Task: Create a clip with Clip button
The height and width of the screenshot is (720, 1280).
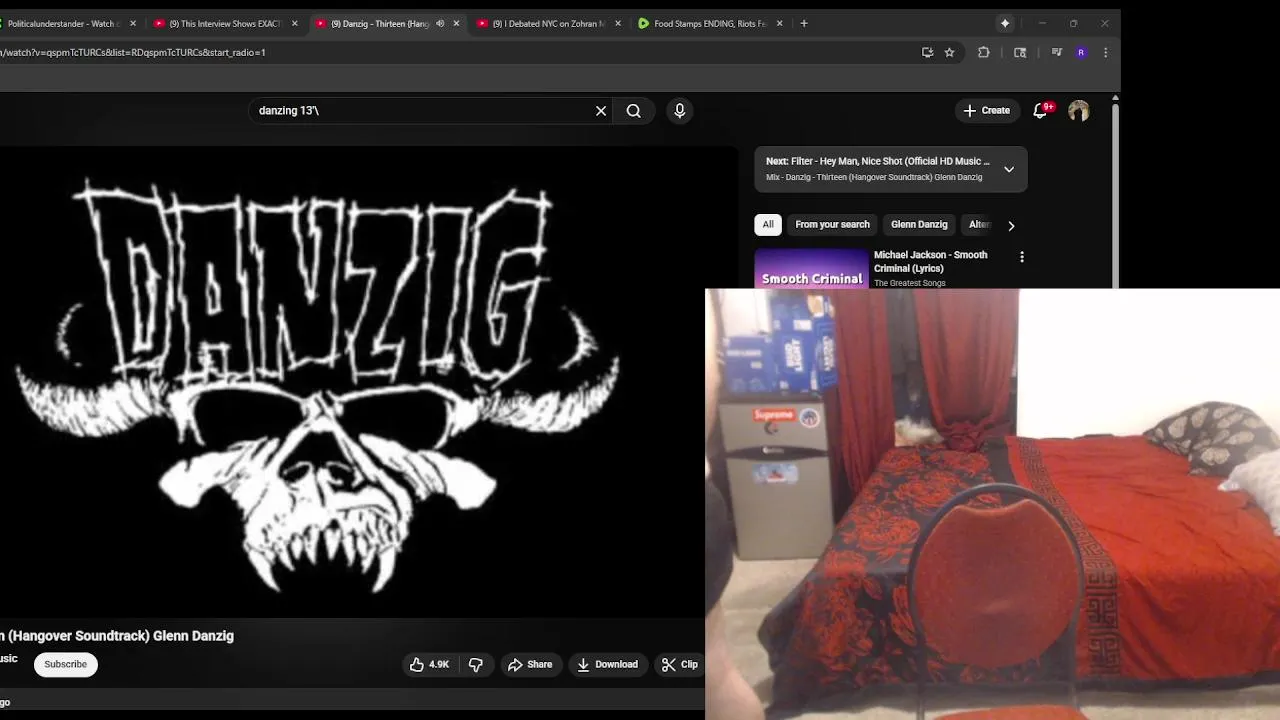Action: pyautogui.click(x=680, y=664)
